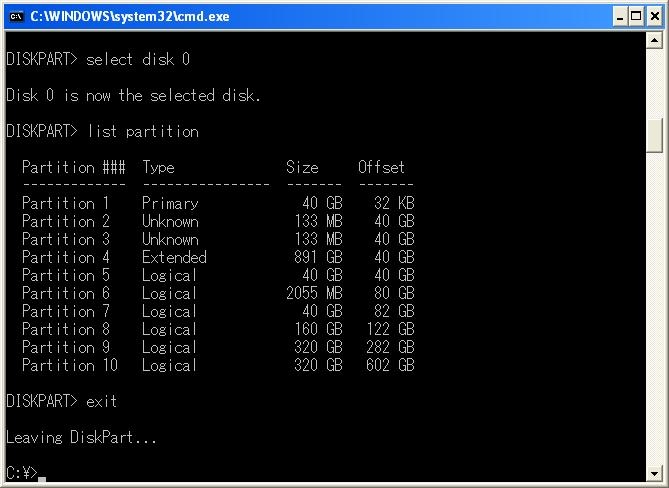Click the 'Partition 9' row label
669x488 pixels.
pos(66,347)
